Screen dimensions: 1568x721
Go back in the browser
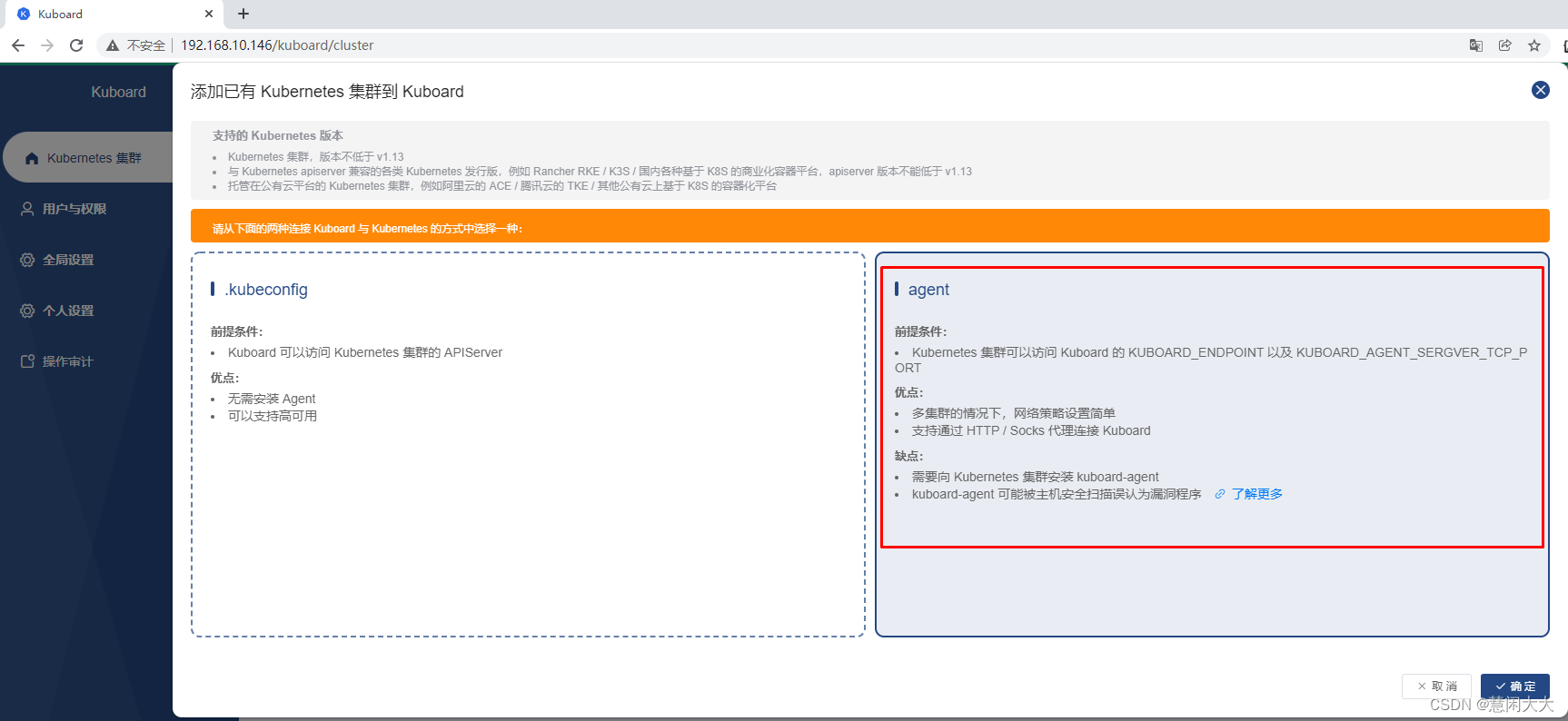18,45
